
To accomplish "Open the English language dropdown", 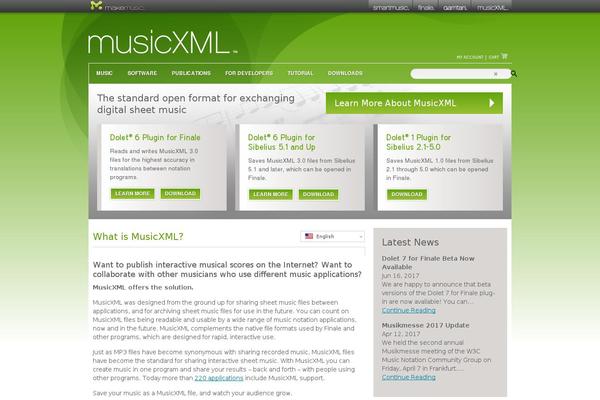I will (x=332, y=237).
